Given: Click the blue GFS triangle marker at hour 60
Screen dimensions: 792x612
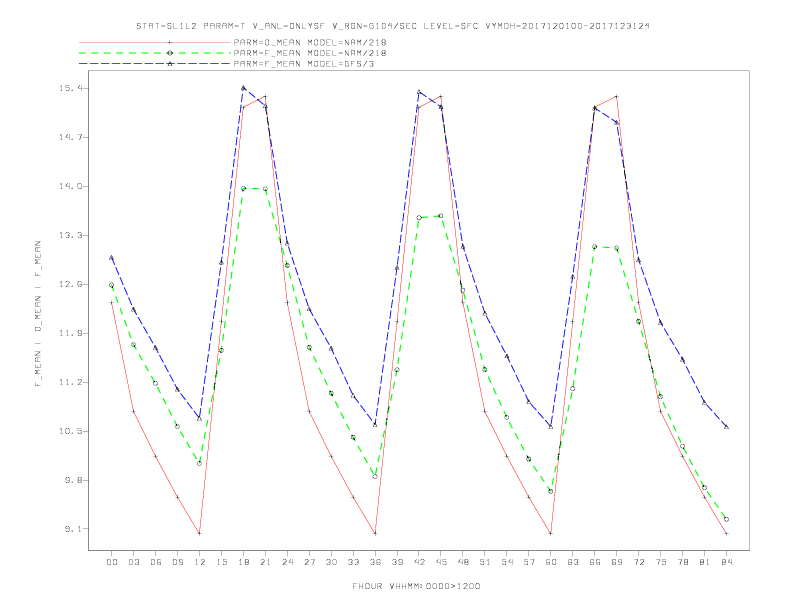Looking at the screenshot, I should coord(551,427).
